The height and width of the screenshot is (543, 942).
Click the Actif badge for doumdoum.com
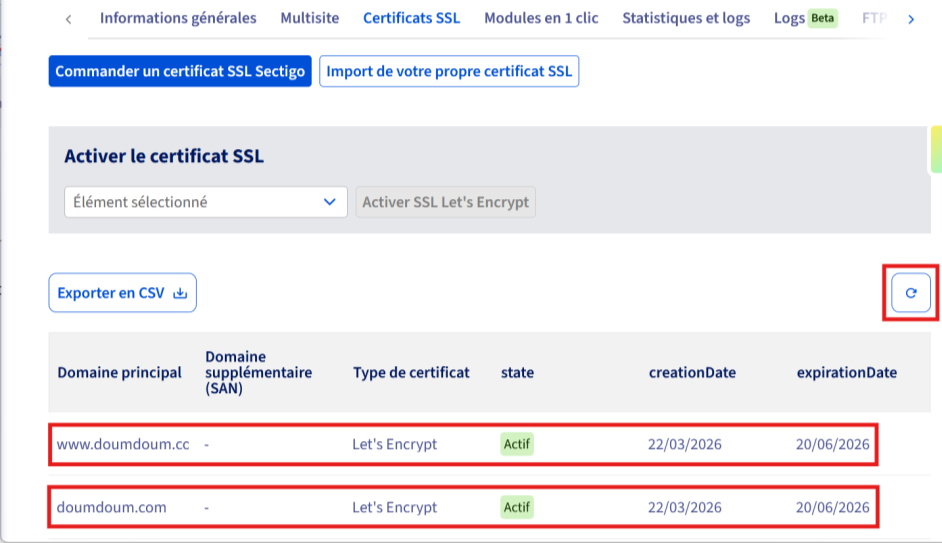click(x=517, y=507)
